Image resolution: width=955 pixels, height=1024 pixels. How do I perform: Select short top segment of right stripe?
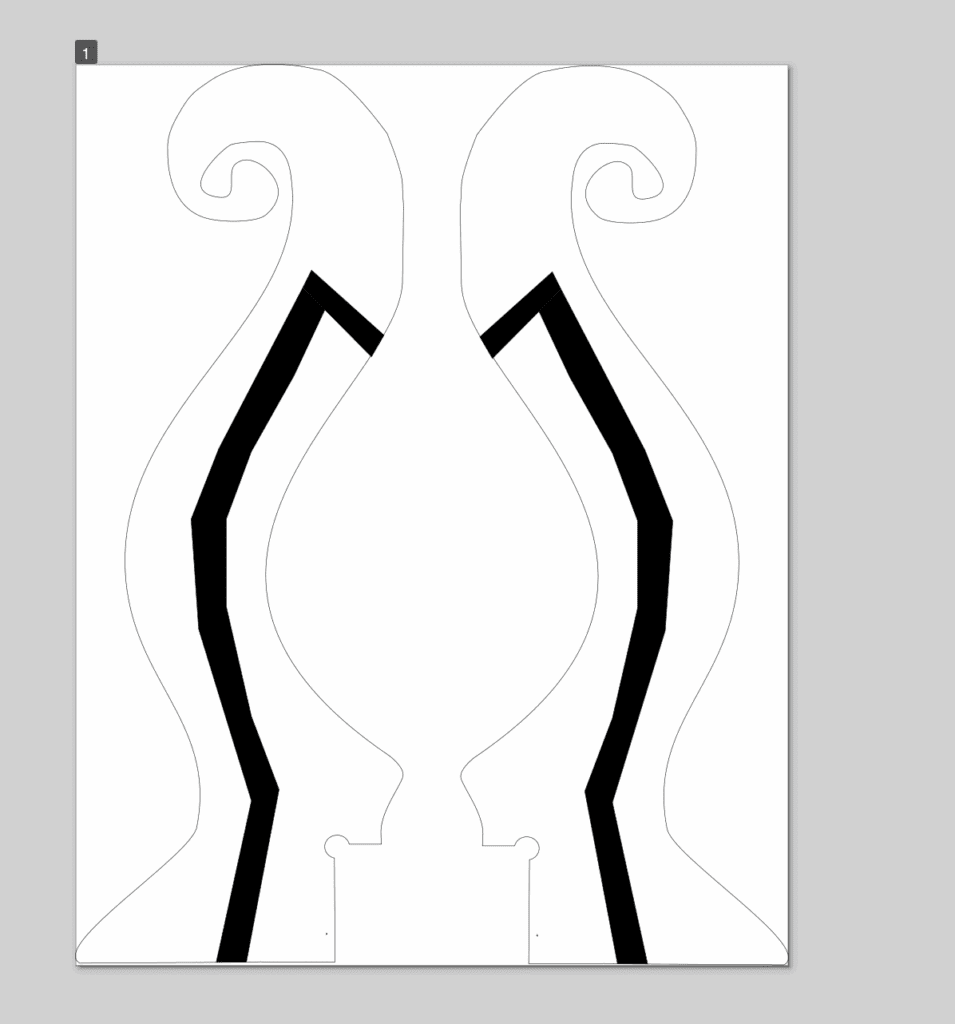(x=517, y=313)
